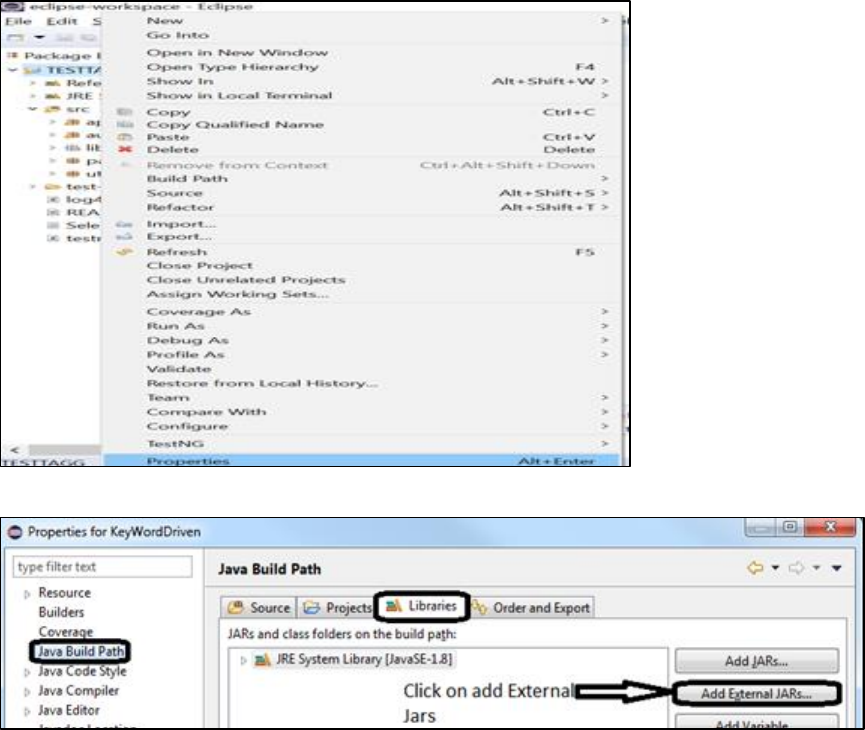
Task: Open the view menu triangle in Properties header
Action: tap(837, 568)
